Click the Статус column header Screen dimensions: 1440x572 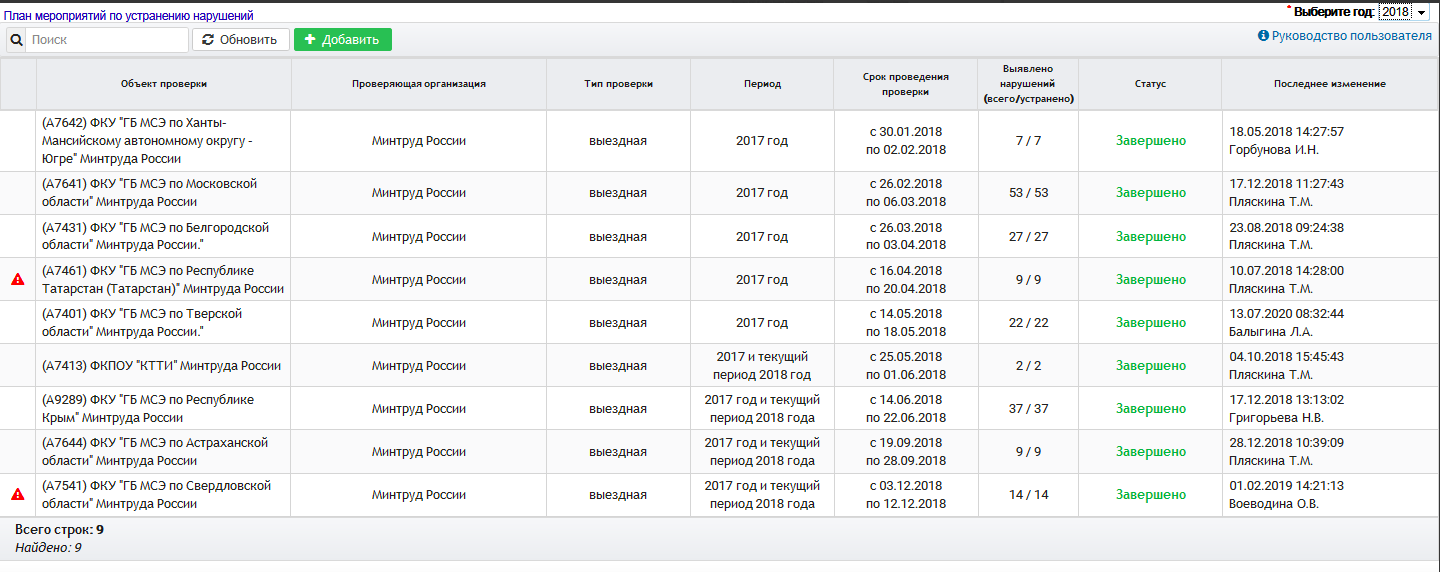click(x=1150, y=84)
